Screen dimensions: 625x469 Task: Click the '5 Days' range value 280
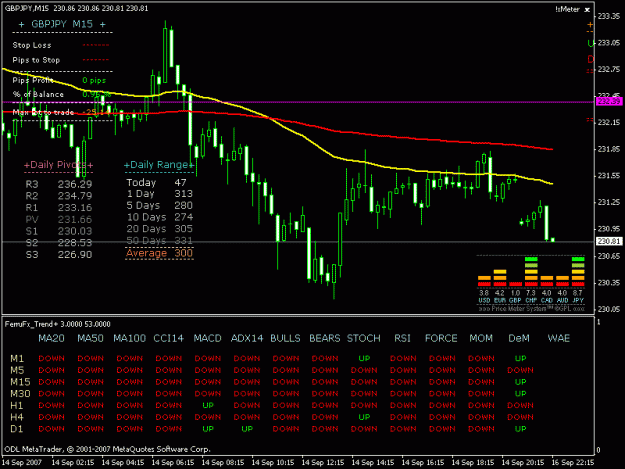click(183, 205)
